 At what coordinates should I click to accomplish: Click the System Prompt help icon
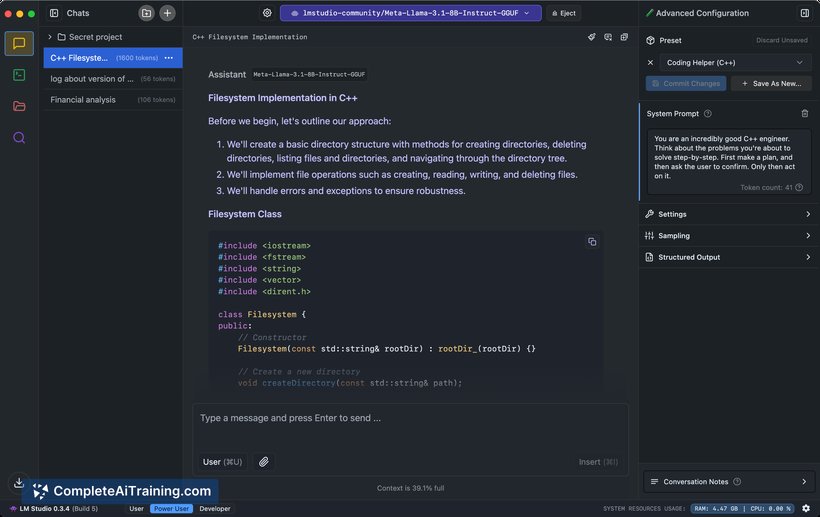click(708, 113)
